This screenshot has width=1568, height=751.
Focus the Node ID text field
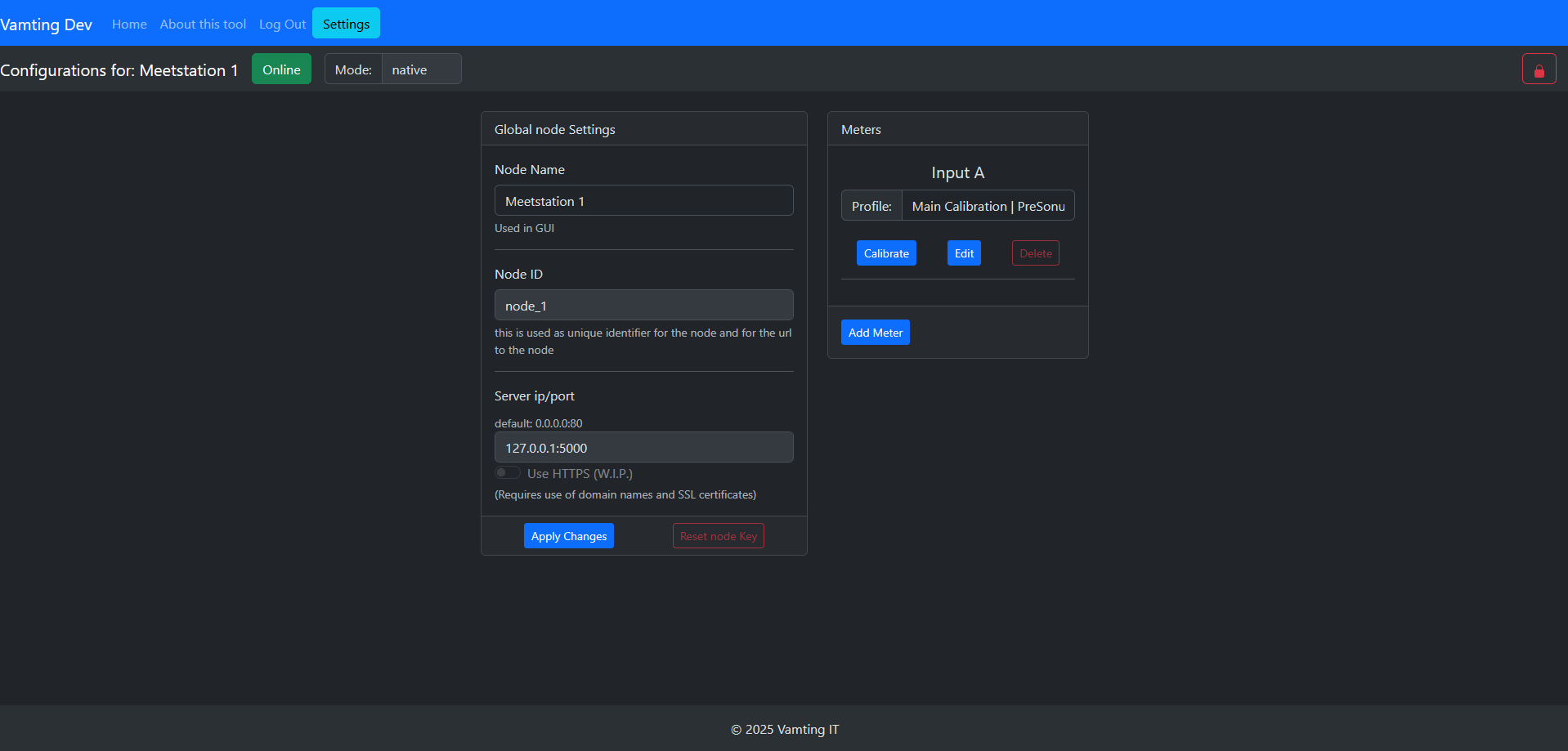pyautogui.click(x=643, y=306)
